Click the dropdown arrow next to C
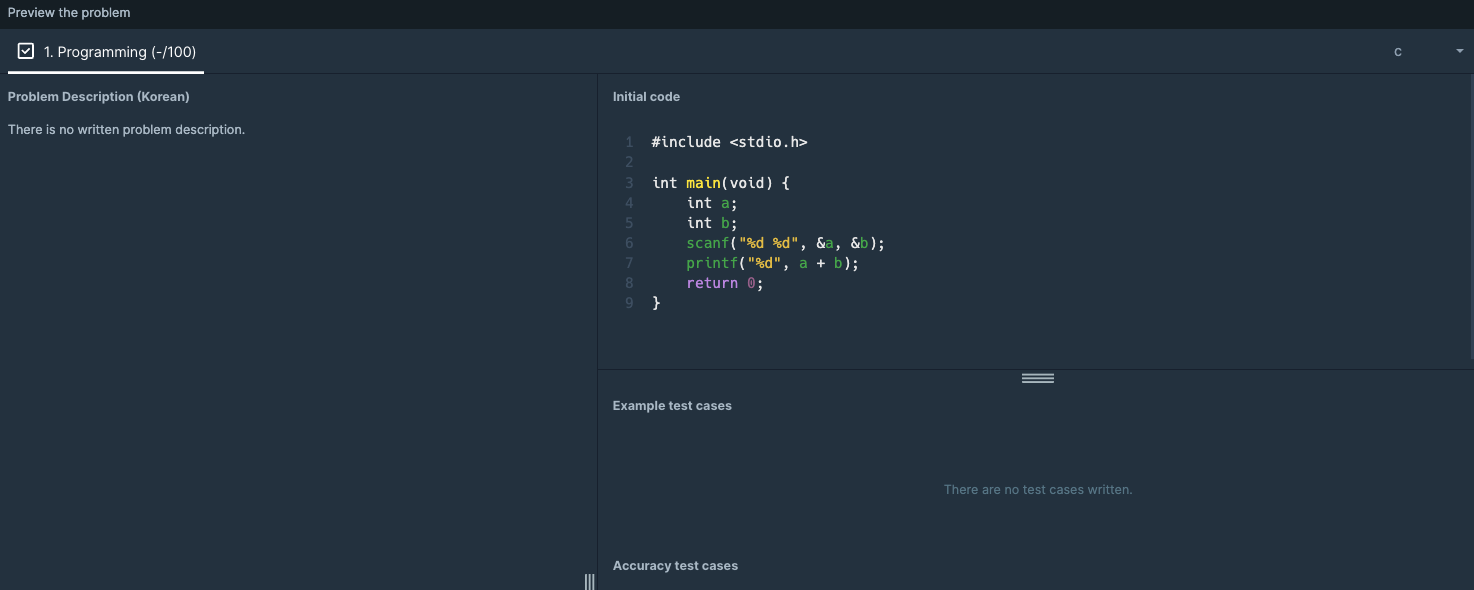 click(x=1459, y=52)
